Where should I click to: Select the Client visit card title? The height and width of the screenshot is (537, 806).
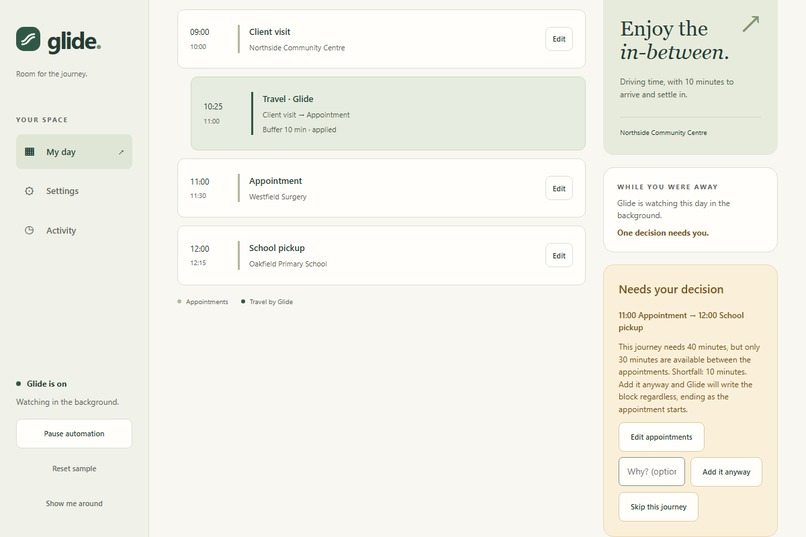point(269,32)
